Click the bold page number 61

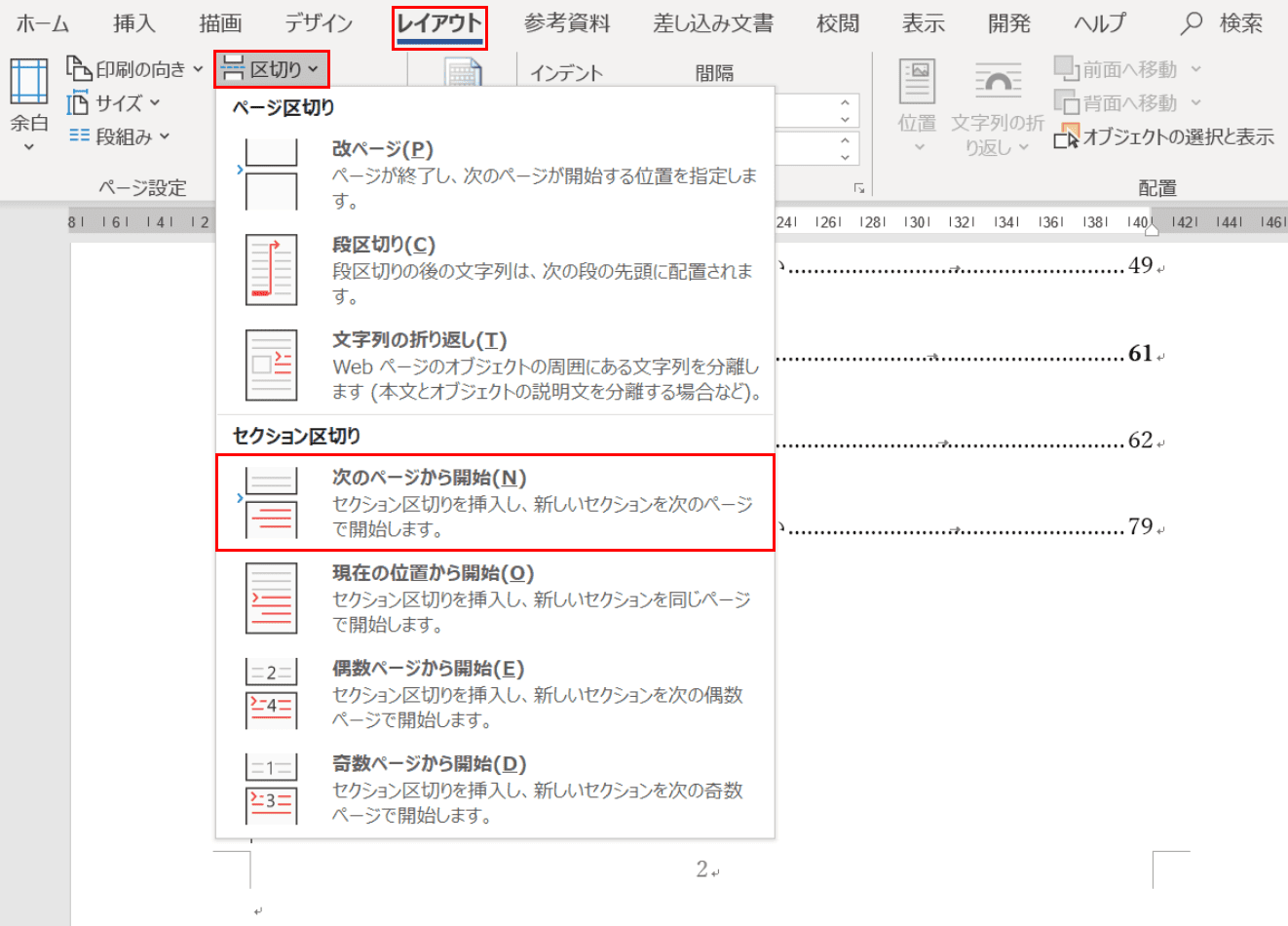(x=1141, y=353)
